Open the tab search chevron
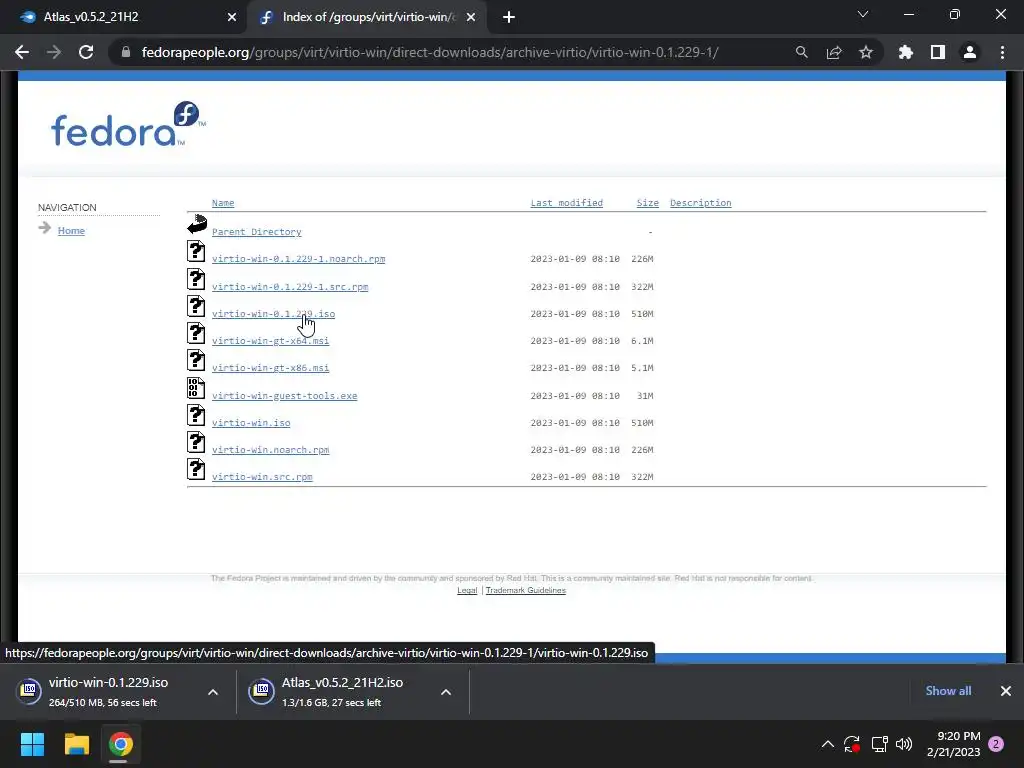The image size is (1024, 768). click(x=863, y=14)
